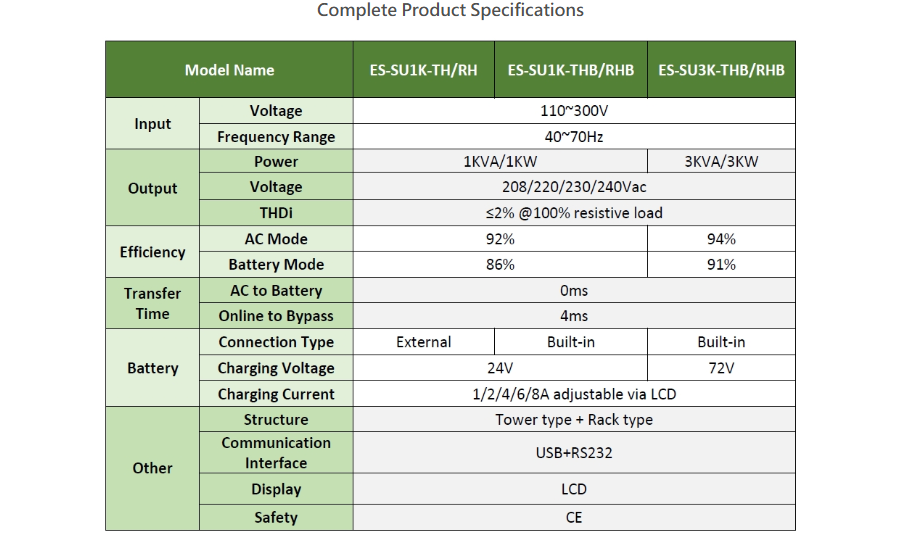Select the CE safety value cell
Image resolution: width=914 pixels, height=540 pixels.
[x=573, y=517]
